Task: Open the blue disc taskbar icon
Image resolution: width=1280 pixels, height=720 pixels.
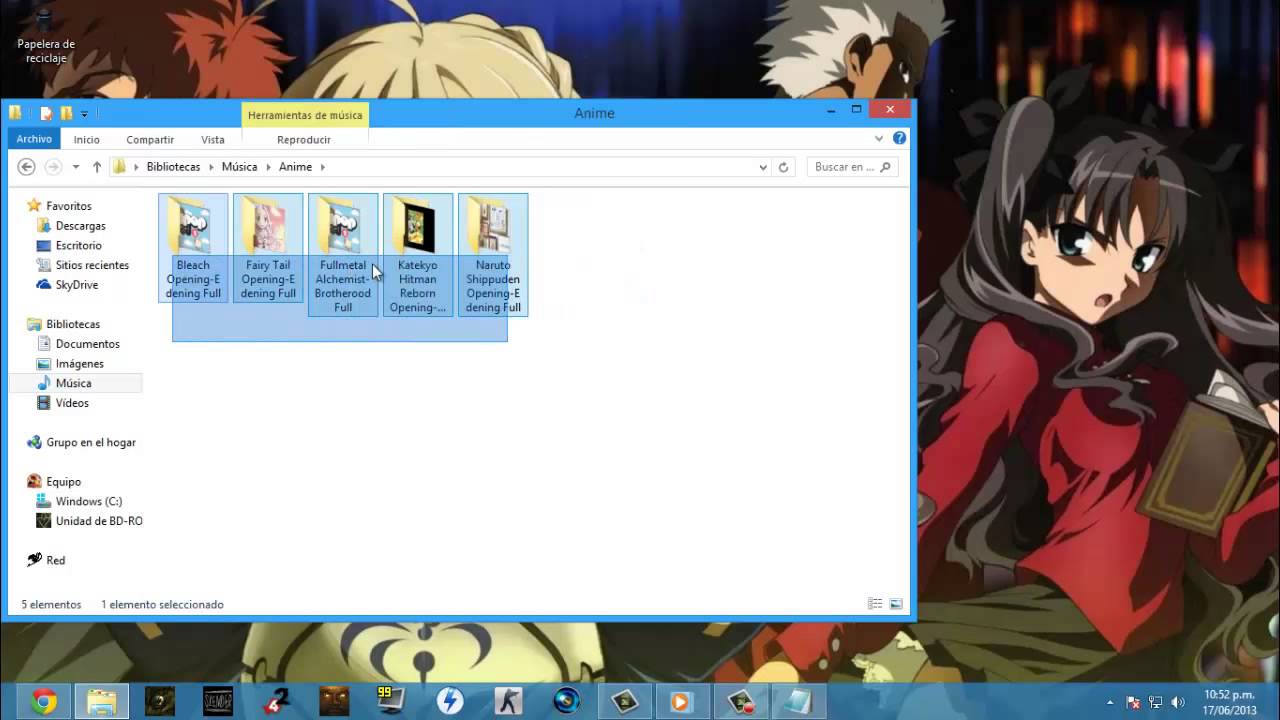Action: 565,702
